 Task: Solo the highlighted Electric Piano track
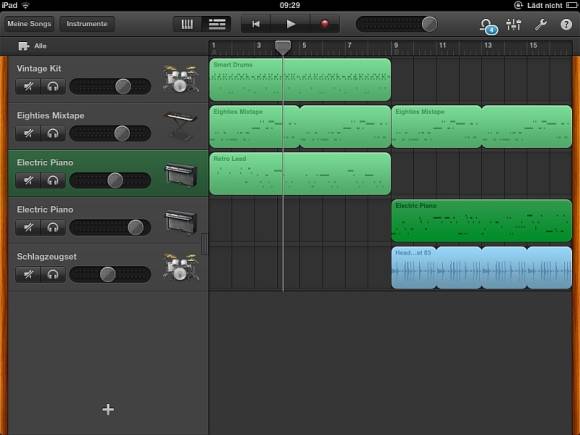pyautogui.click(x=53, y=181)
